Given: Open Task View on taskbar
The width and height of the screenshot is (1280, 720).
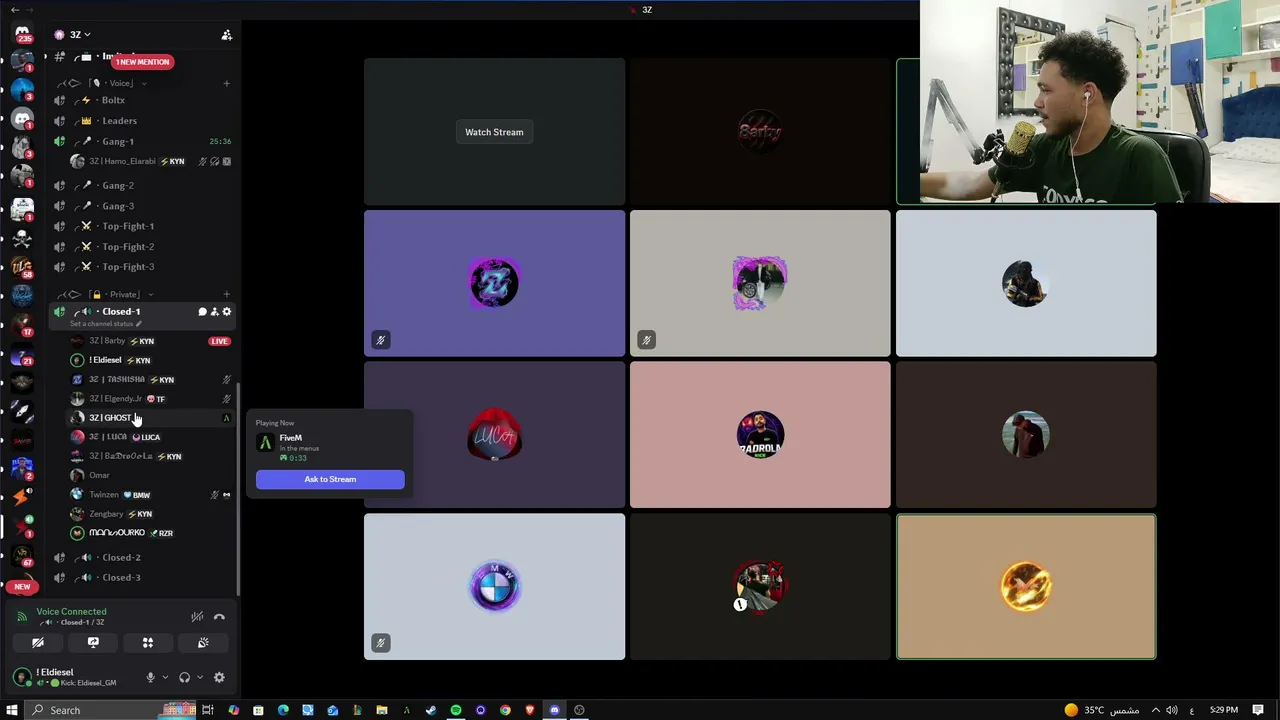Looking at the screenshot, I should pyautogui.click(x=208, y=710).
